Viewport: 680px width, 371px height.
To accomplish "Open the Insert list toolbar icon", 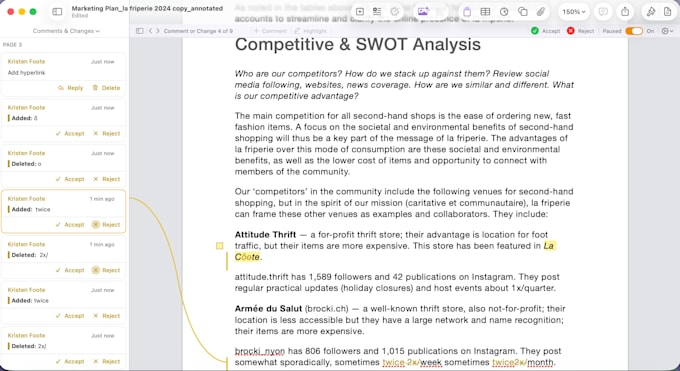I will [x=377, y=12].
